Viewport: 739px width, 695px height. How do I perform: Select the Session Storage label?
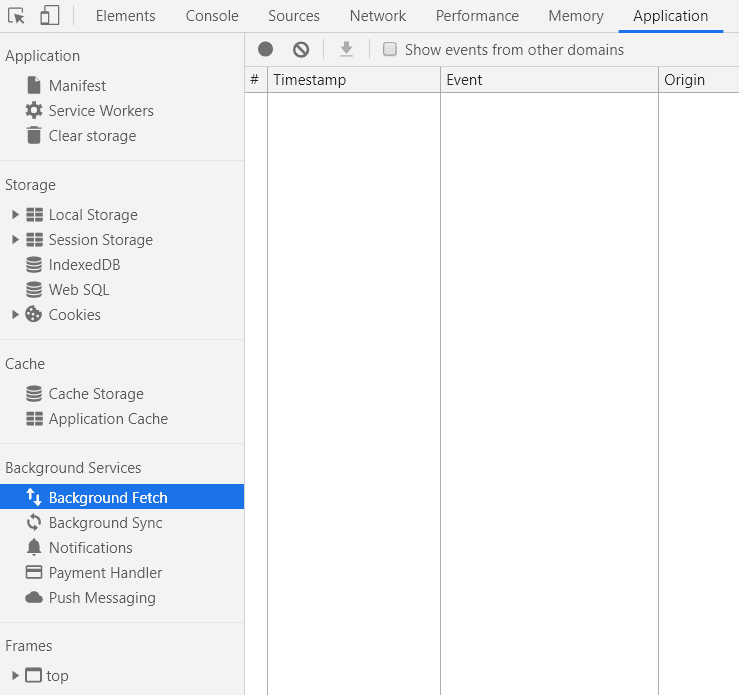point(101,240)
